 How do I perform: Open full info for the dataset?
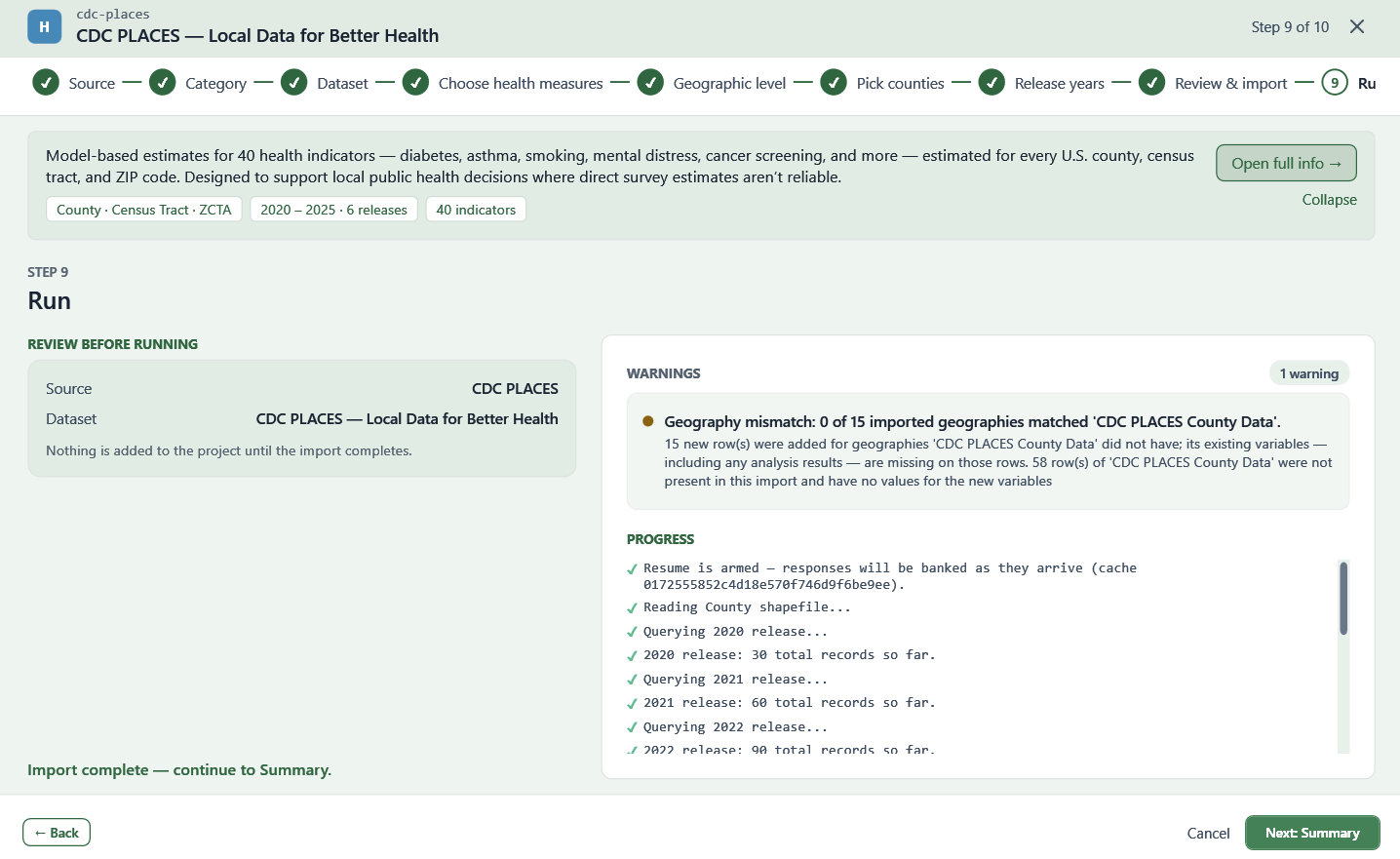pyautogui.click(x=1286, y=163)
